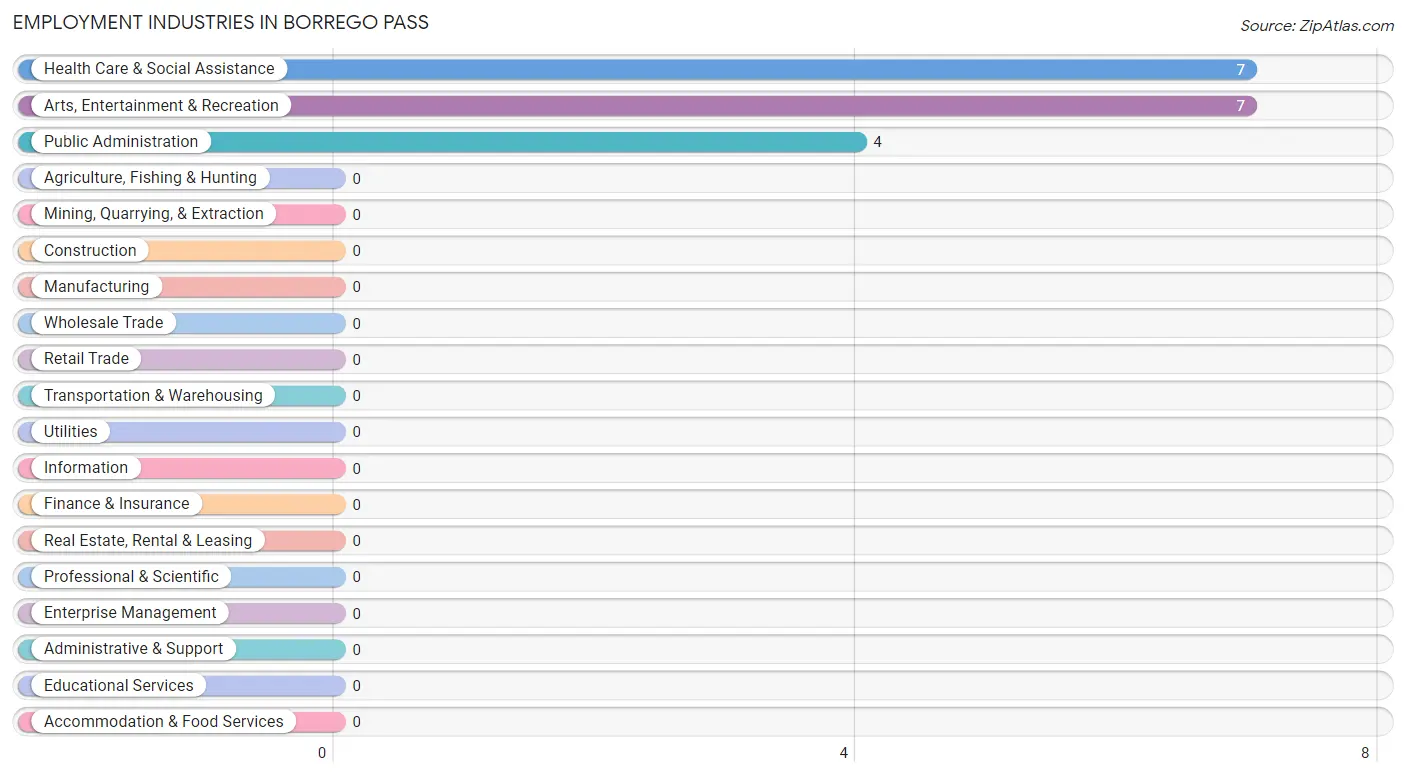
Task: Select the Construction label
Action: [90, 250]
